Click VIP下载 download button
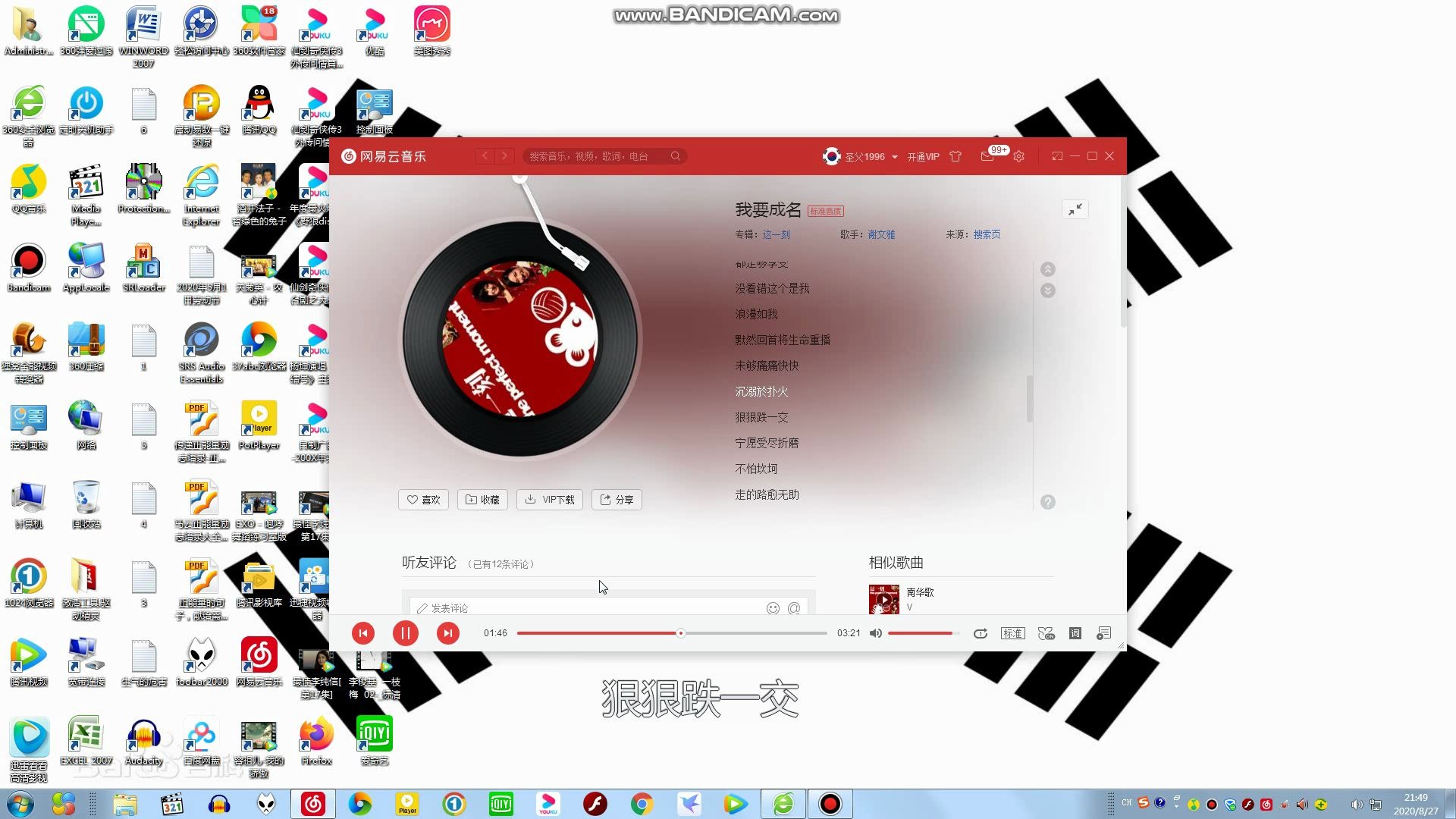The image size is (1456, 819). 550,500
